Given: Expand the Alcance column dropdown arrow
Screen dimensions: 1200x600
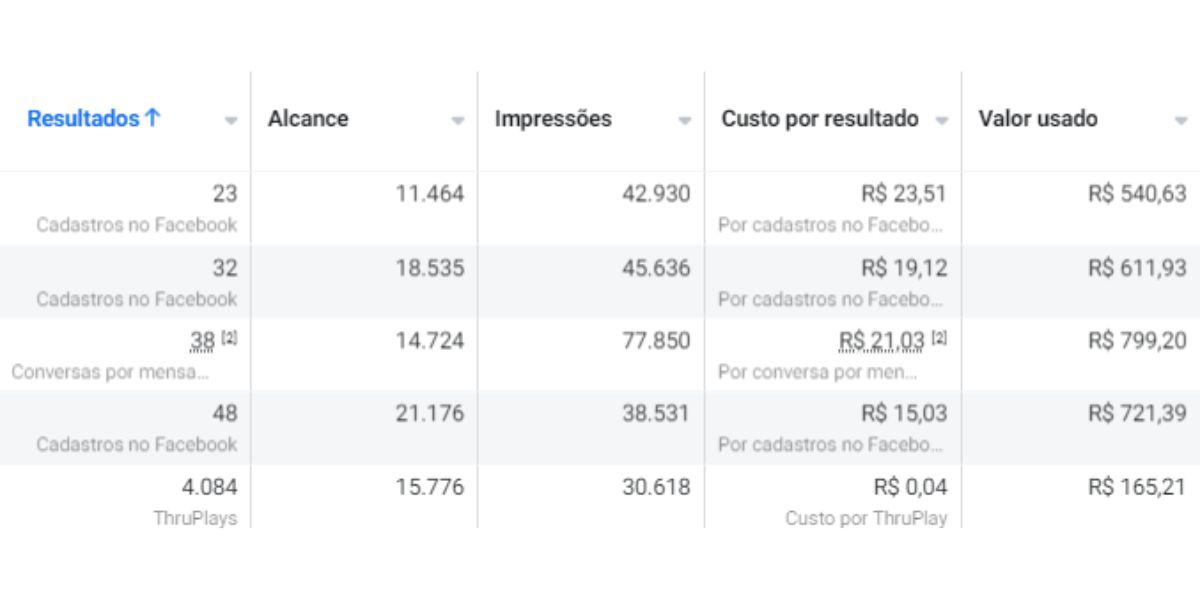Looking at the screenshot, I should 458,121.
